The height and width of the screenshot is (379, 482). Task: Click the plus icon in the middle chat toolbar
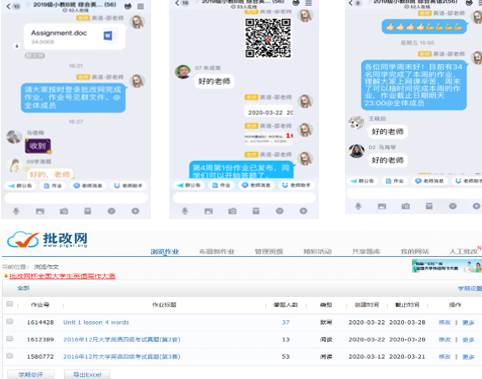point(303,211)
